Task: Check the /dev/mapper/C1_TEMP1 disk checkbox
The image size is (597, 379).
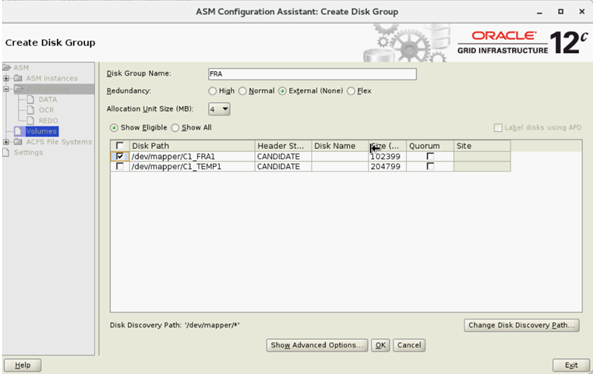Action: point(120,166)
